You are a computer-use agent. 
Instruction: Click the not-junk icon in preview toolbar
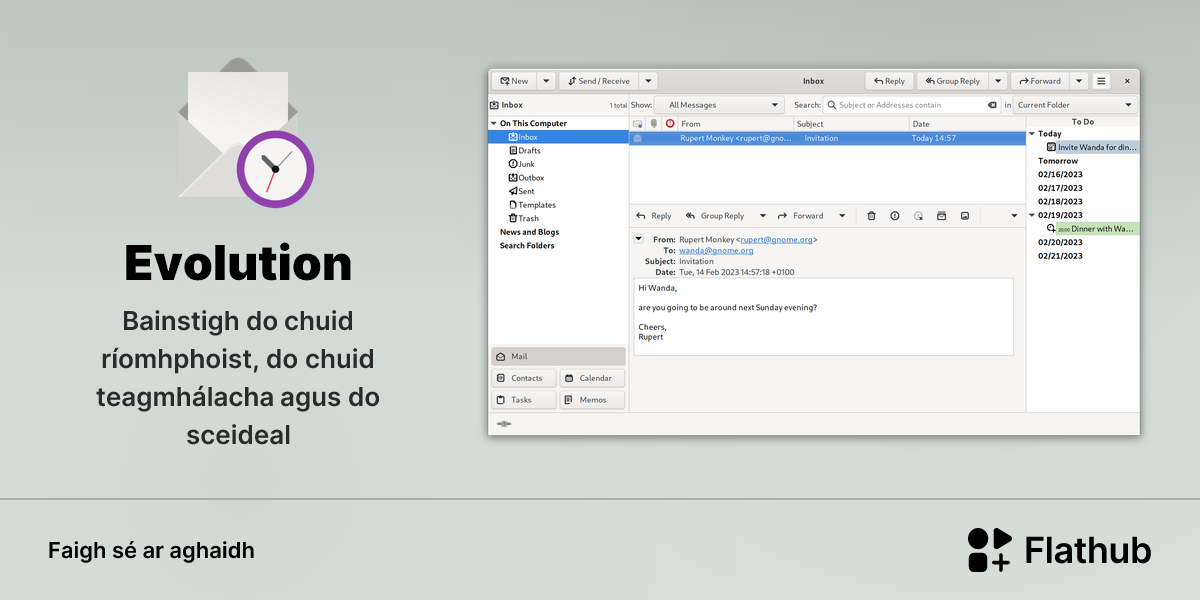(918, 216)
